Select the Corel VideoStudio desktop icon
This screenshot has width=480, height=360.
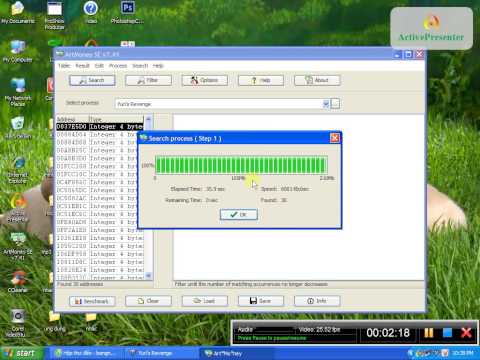point(18,323)
